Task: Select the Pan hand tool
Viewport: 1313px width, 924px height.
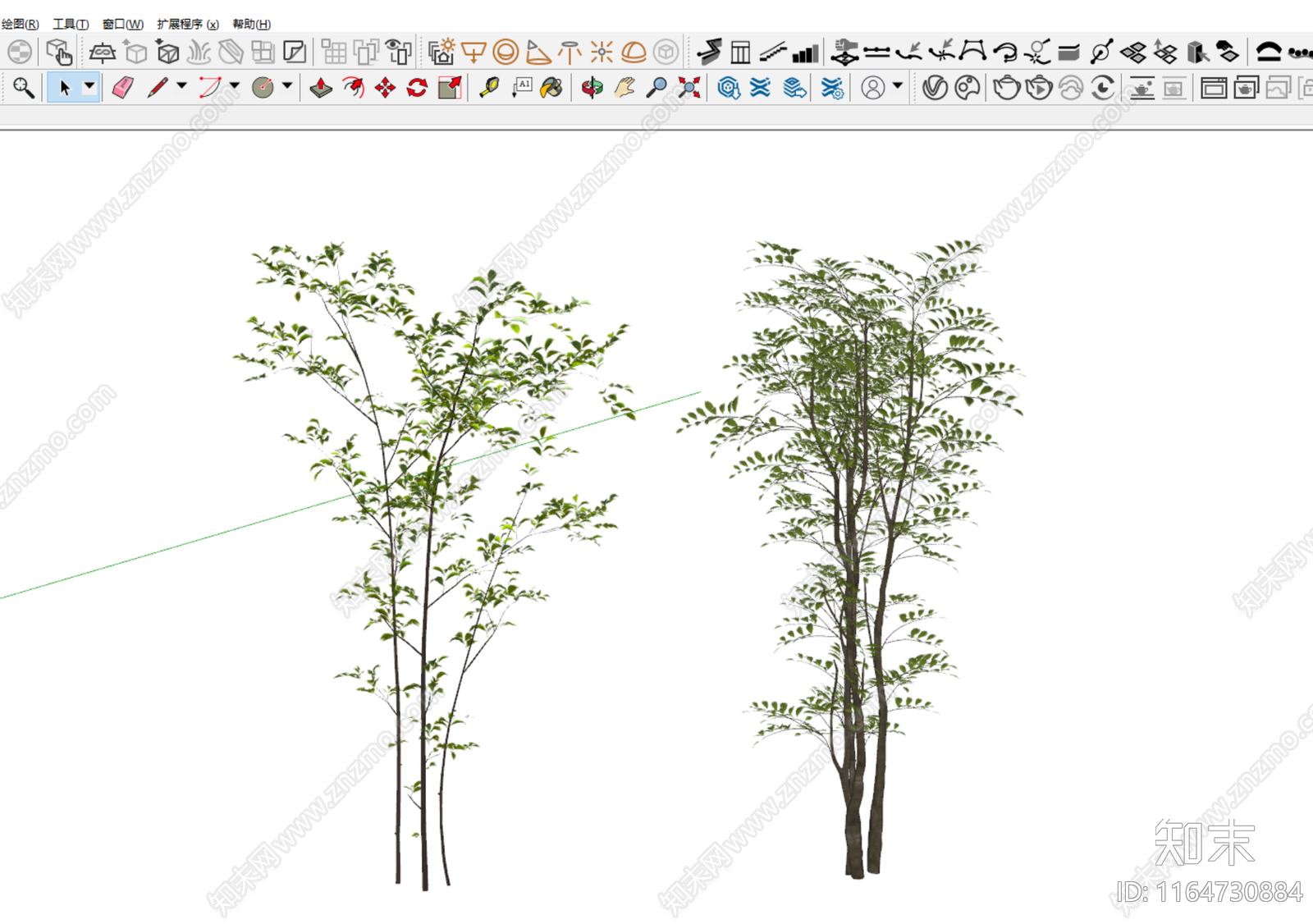Action: click(x=624, y=88)
